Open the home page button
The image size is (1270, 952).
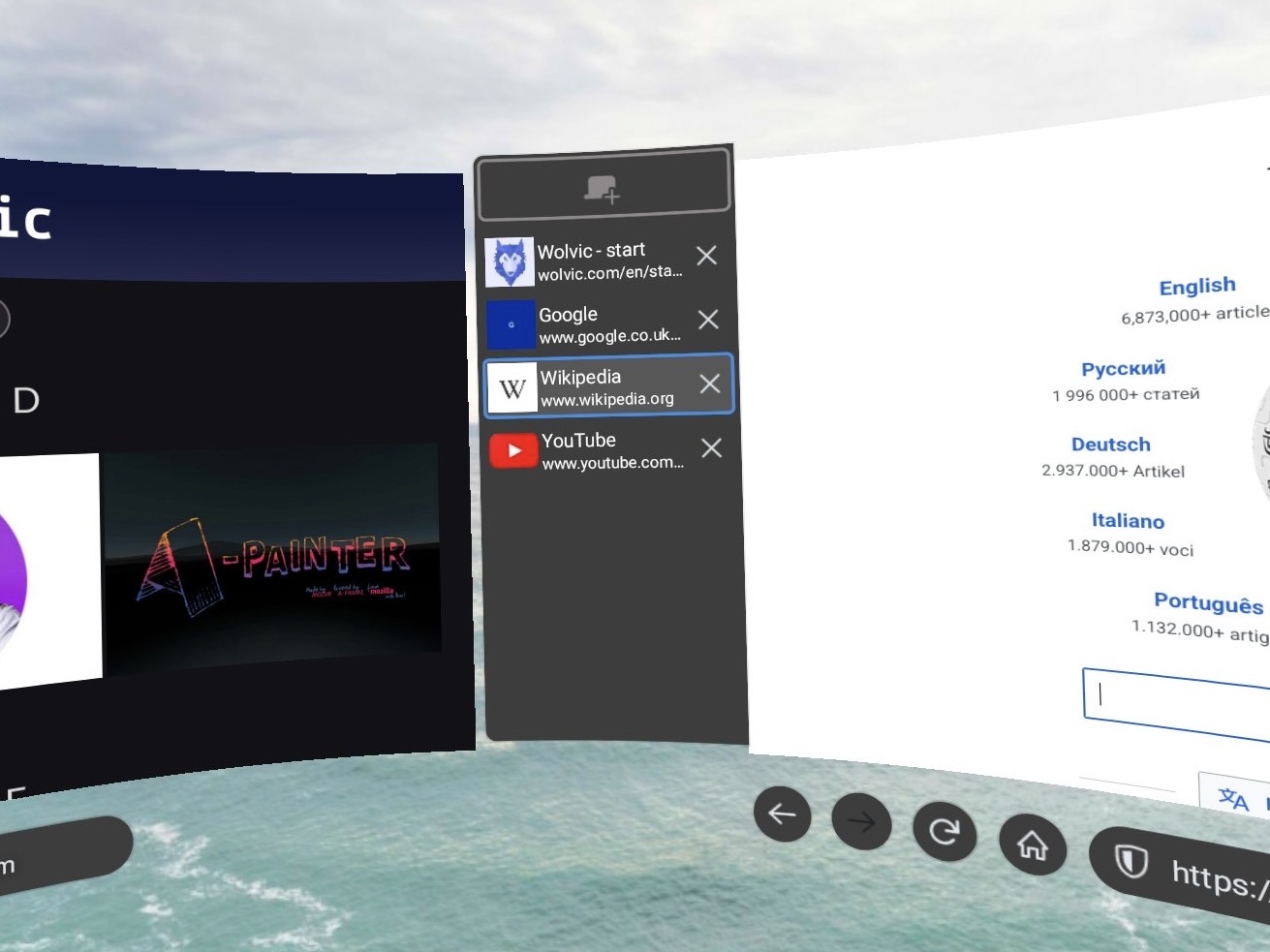1032,845
